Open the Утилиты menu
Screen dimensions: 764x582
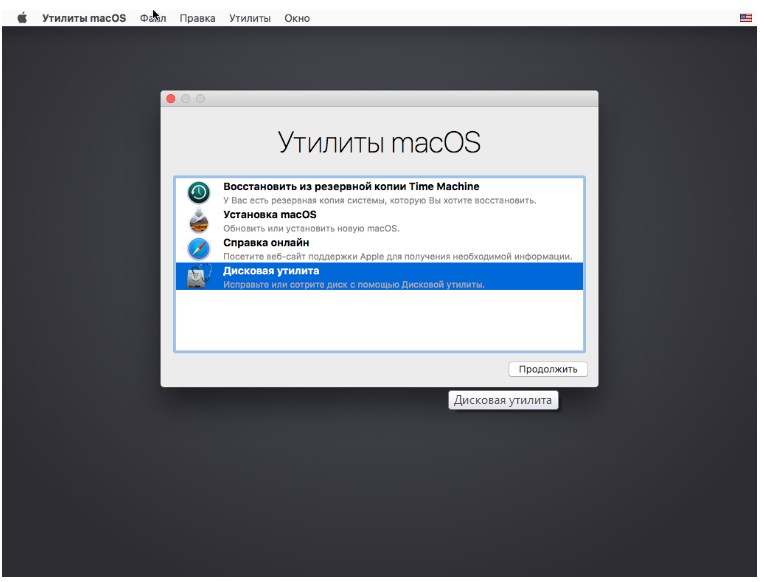[250, 18]
